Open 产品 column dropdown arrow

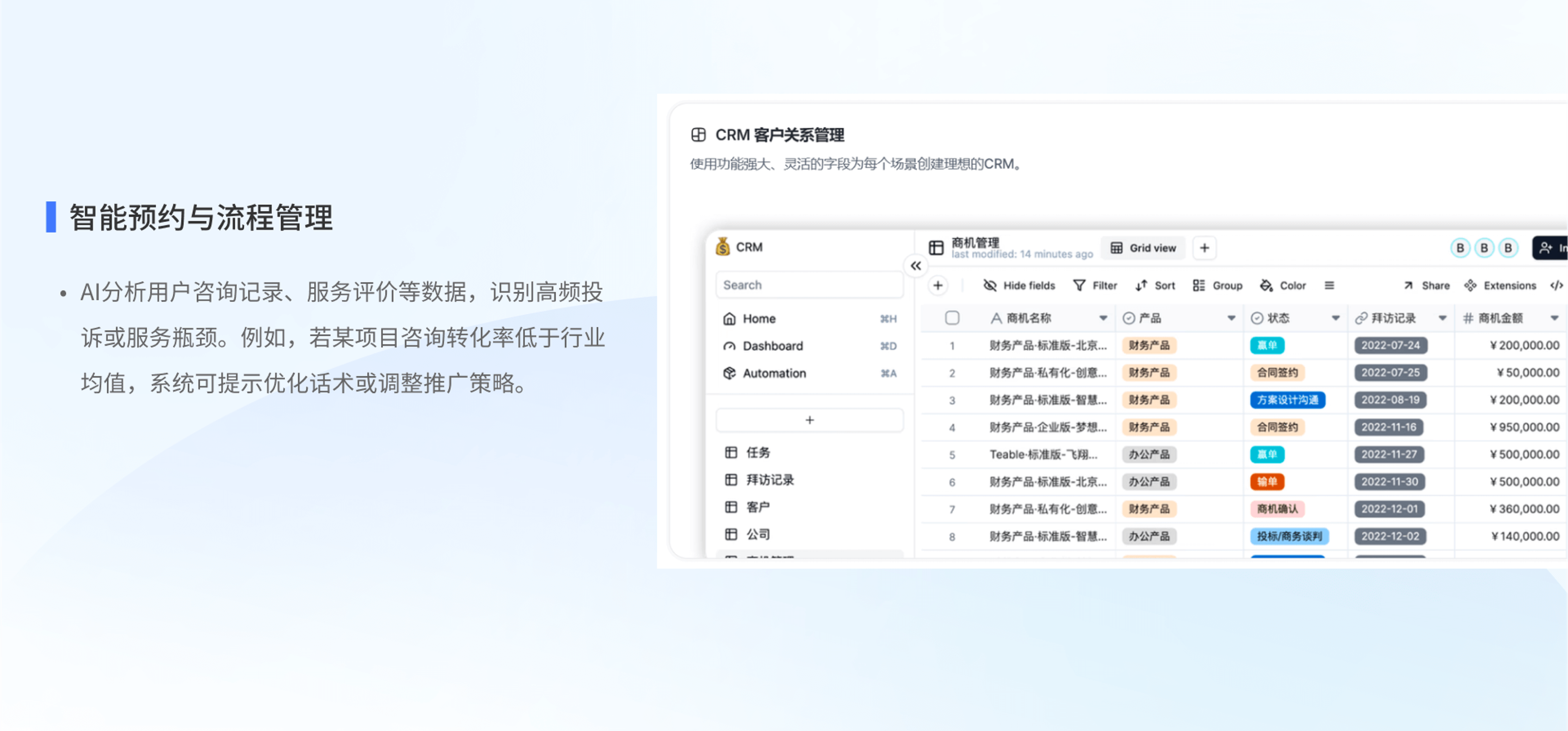tap(1231, 318)
